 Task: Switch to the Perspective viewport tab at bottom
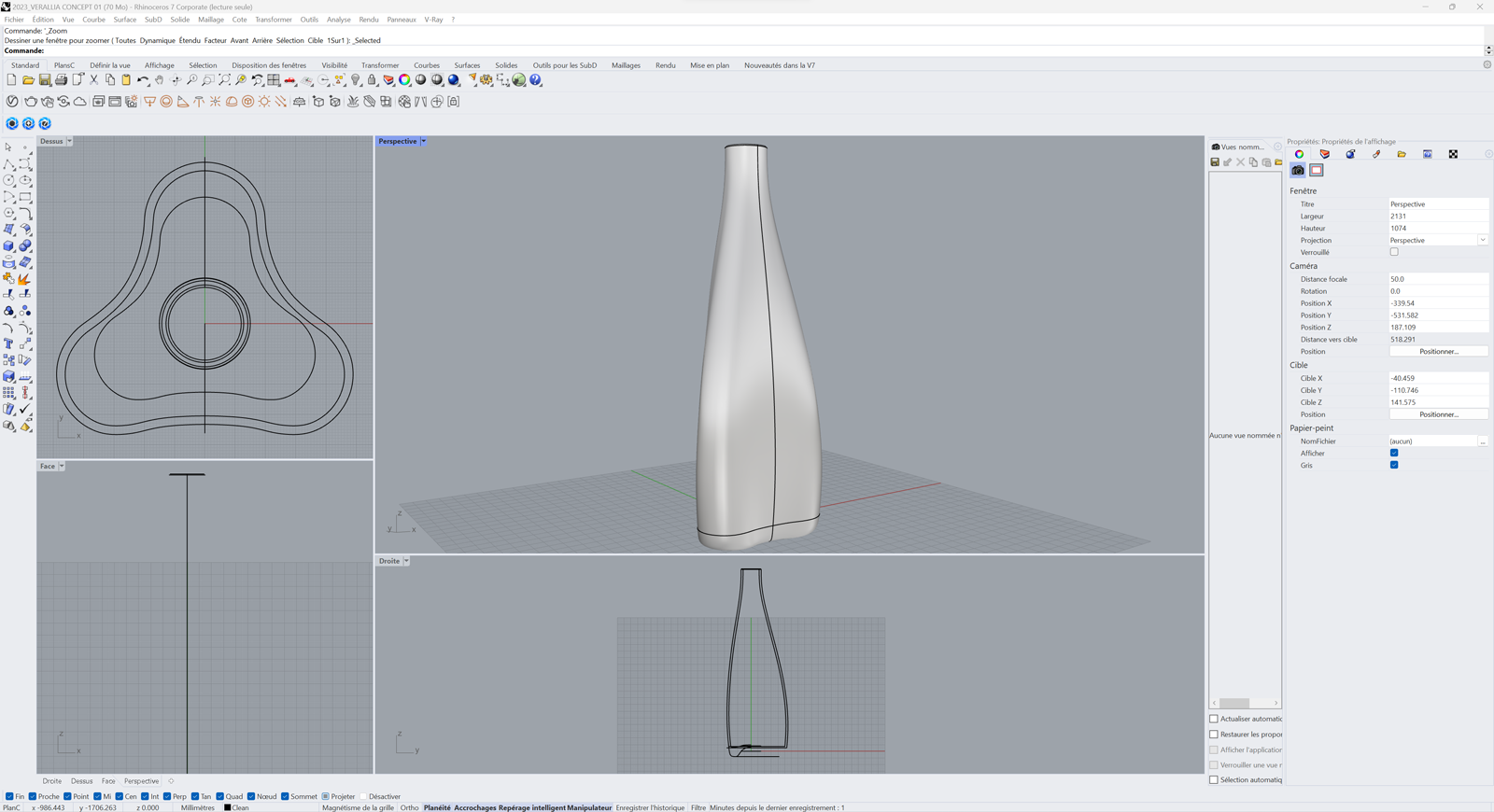[x=141, y=781]
